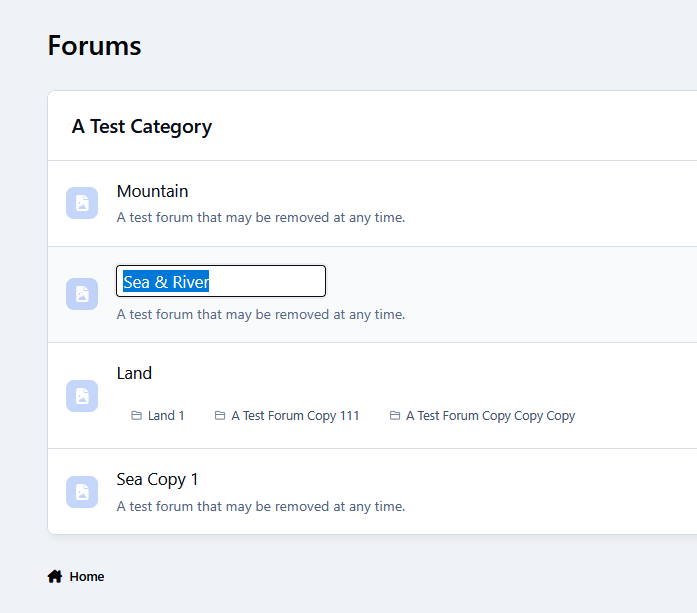Click the Mountain forum icon

82,203
